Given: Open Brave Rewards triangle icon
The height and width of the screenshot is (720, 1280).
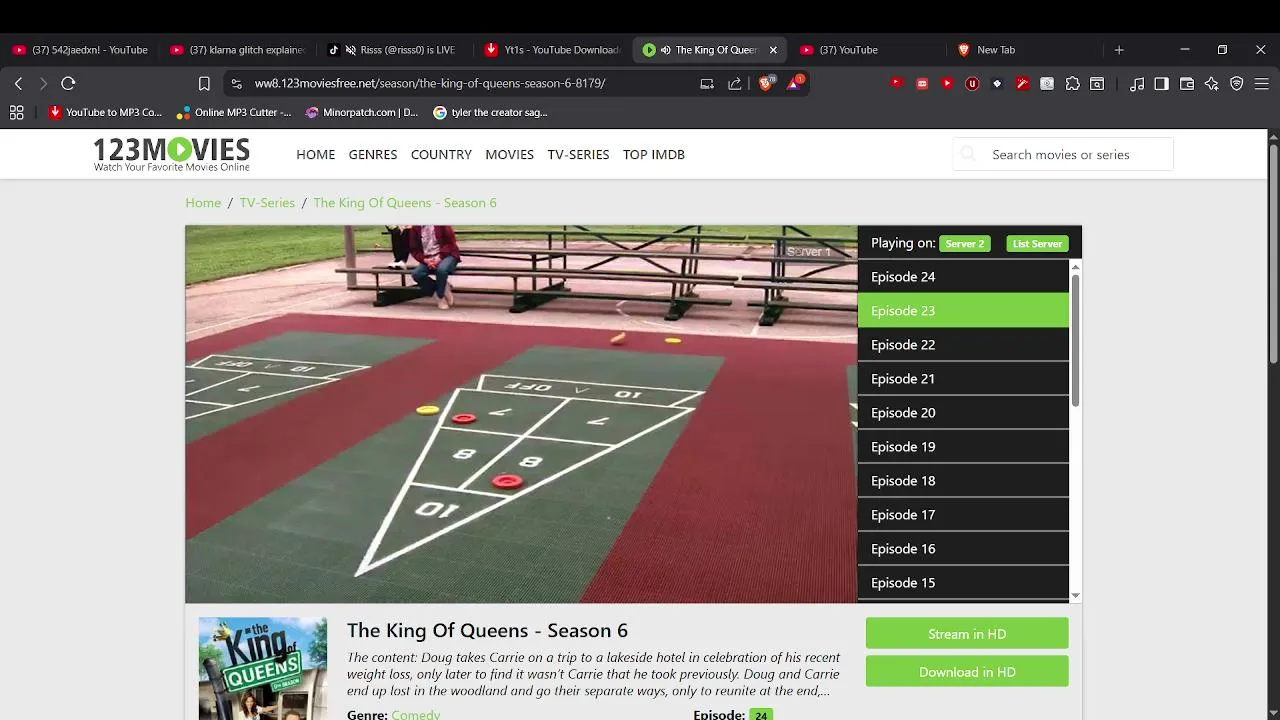Looking at the screenshot, I should pos(794,84).
